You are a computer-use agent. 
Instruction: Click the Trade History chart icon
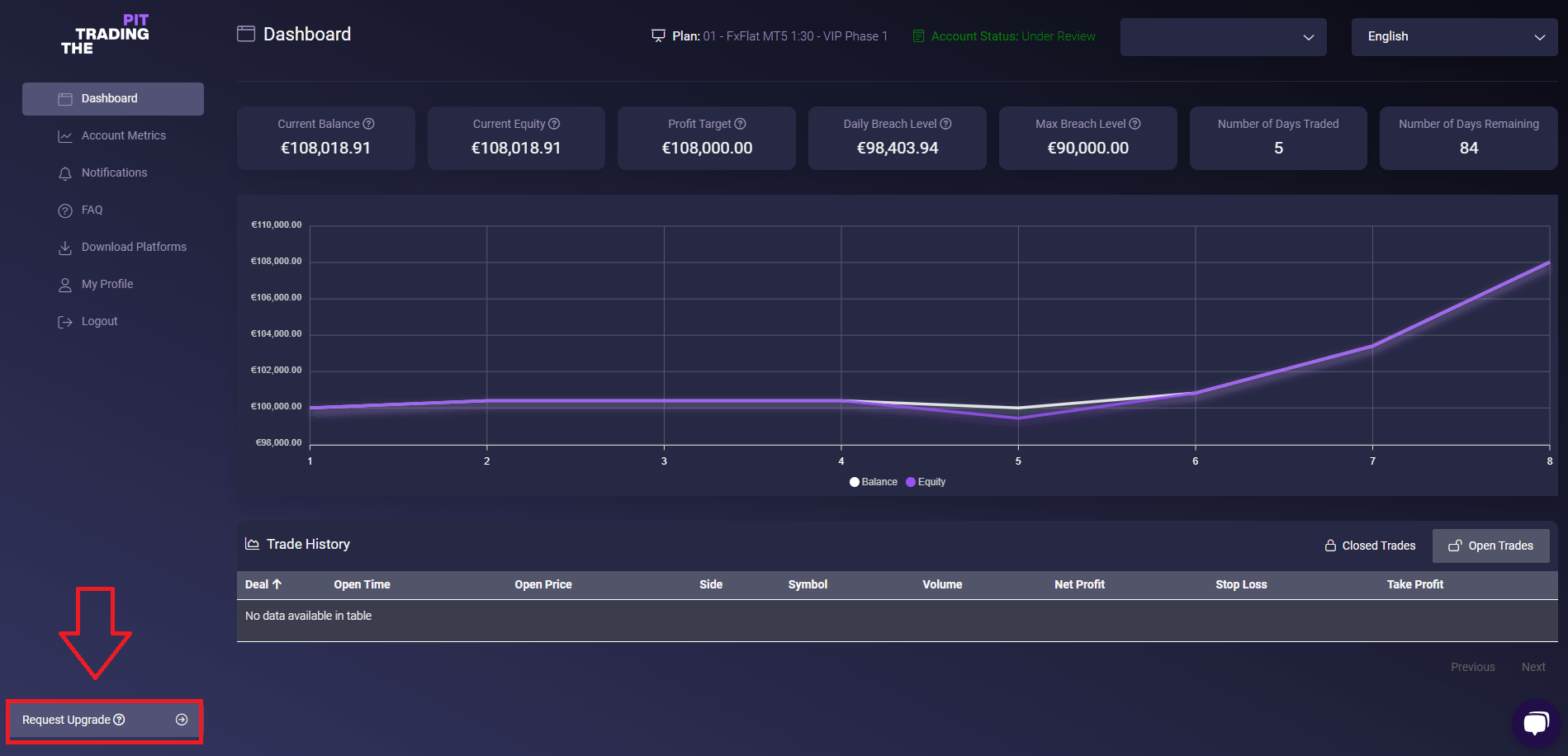[x=251, y=544]
